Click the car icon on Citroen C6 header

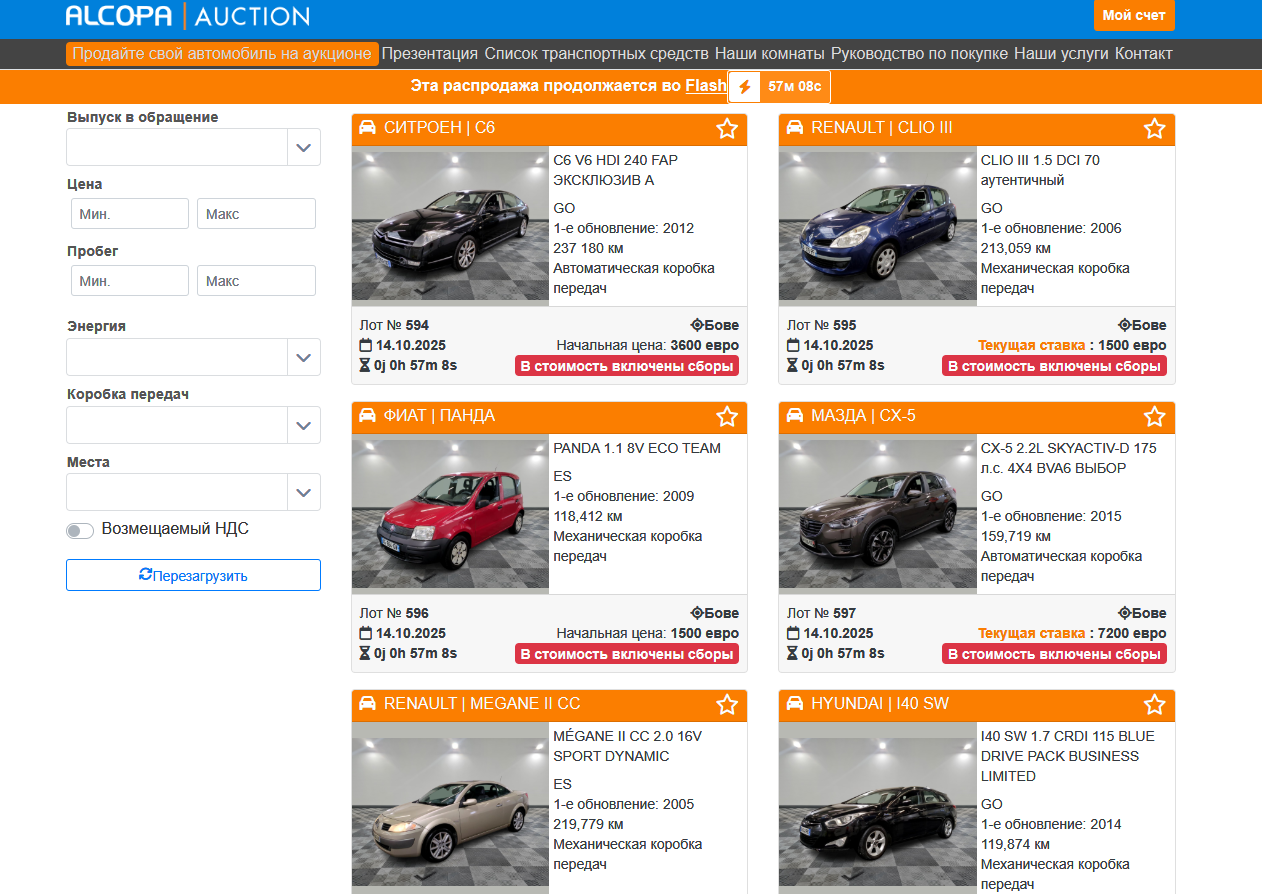click(367, 128)
